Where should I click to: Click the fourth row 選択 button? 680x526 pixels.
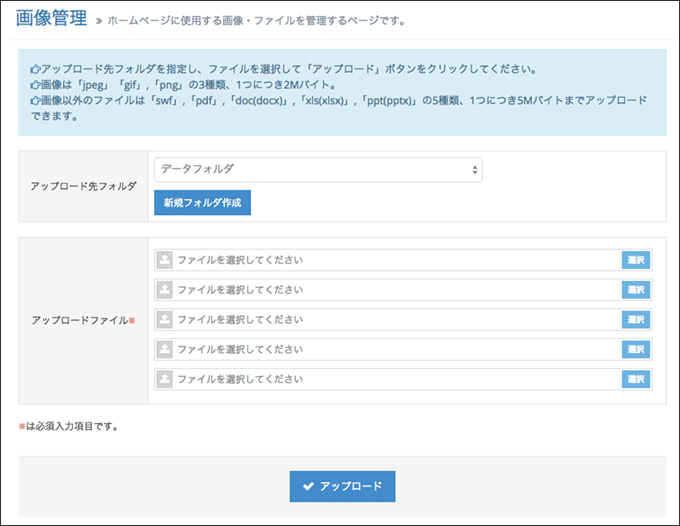pos(636,350)
